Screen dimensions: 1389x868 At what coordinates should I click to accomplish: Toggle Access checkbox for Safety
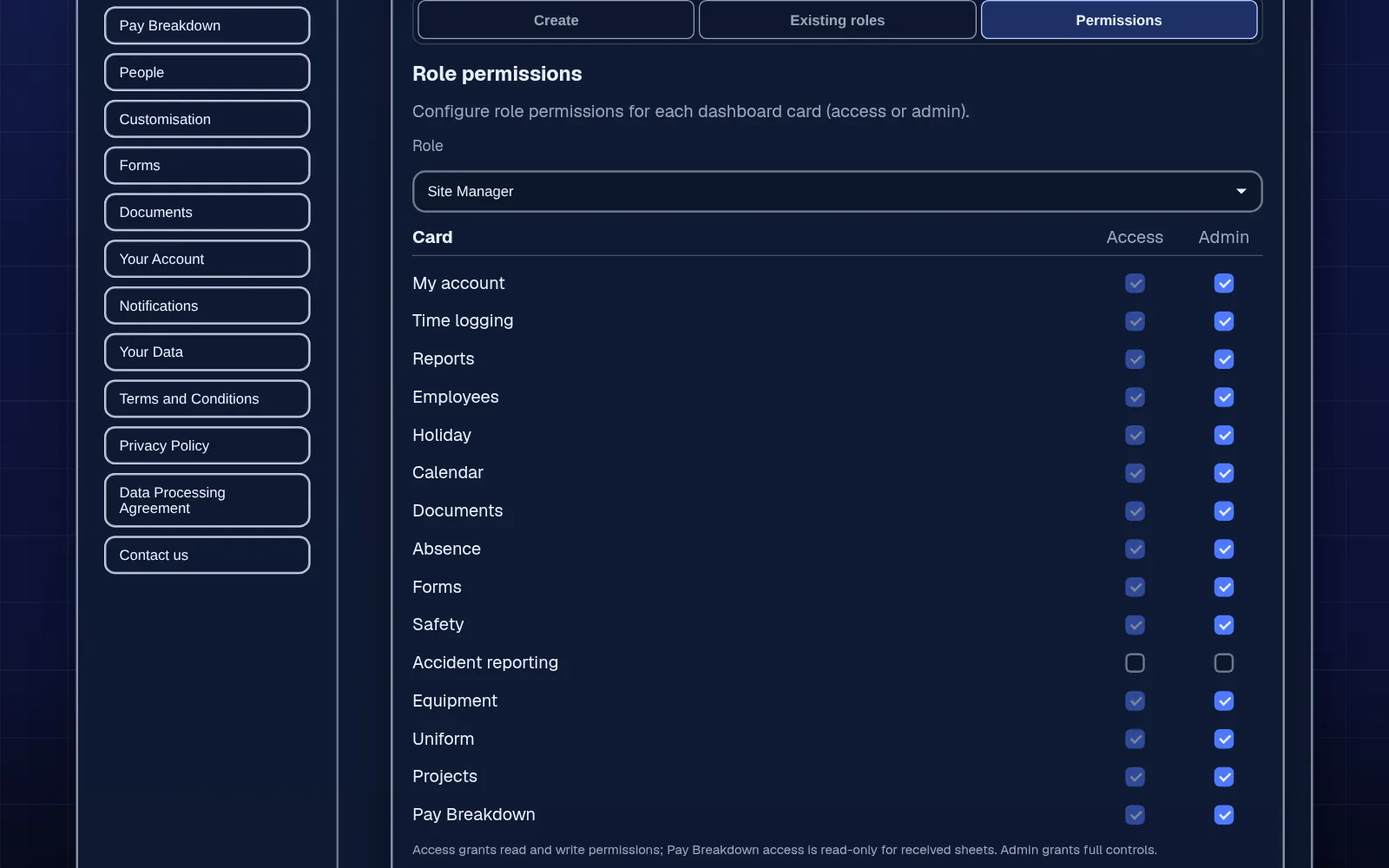[x=1135, y=625]
